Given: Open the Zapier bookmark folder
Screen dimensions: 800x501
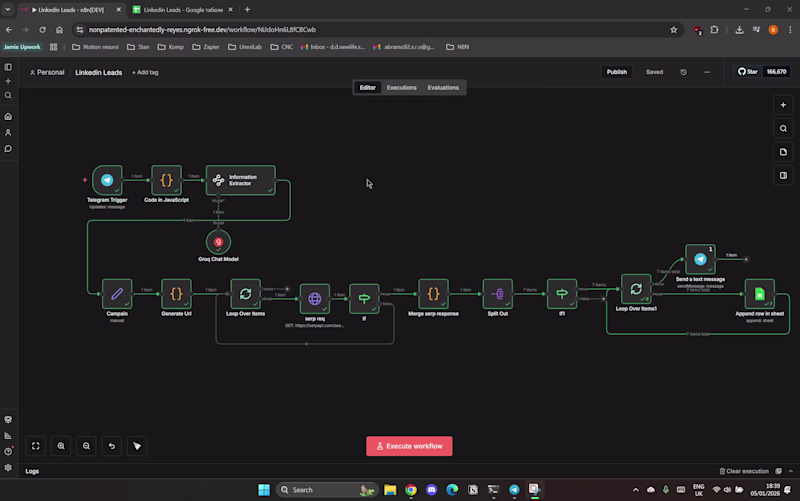Looking at the screenshot, I should tap(206, 47).
